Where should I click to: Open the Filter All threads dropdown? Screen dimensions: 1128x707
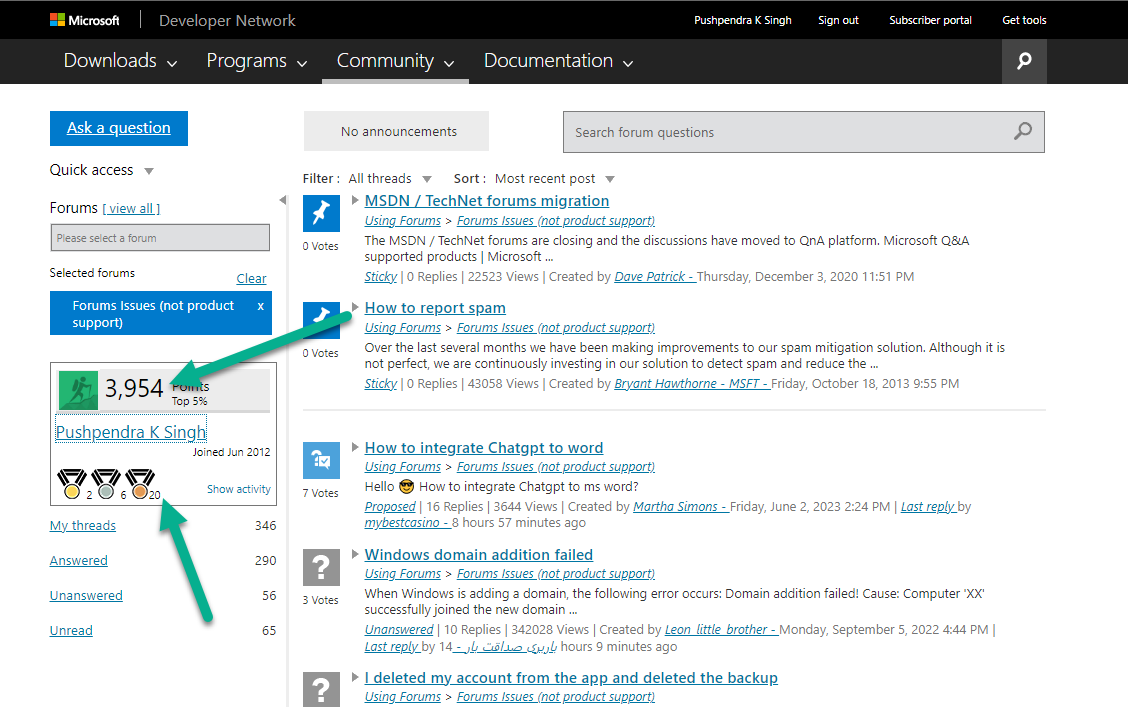click(x=427, y=179)
